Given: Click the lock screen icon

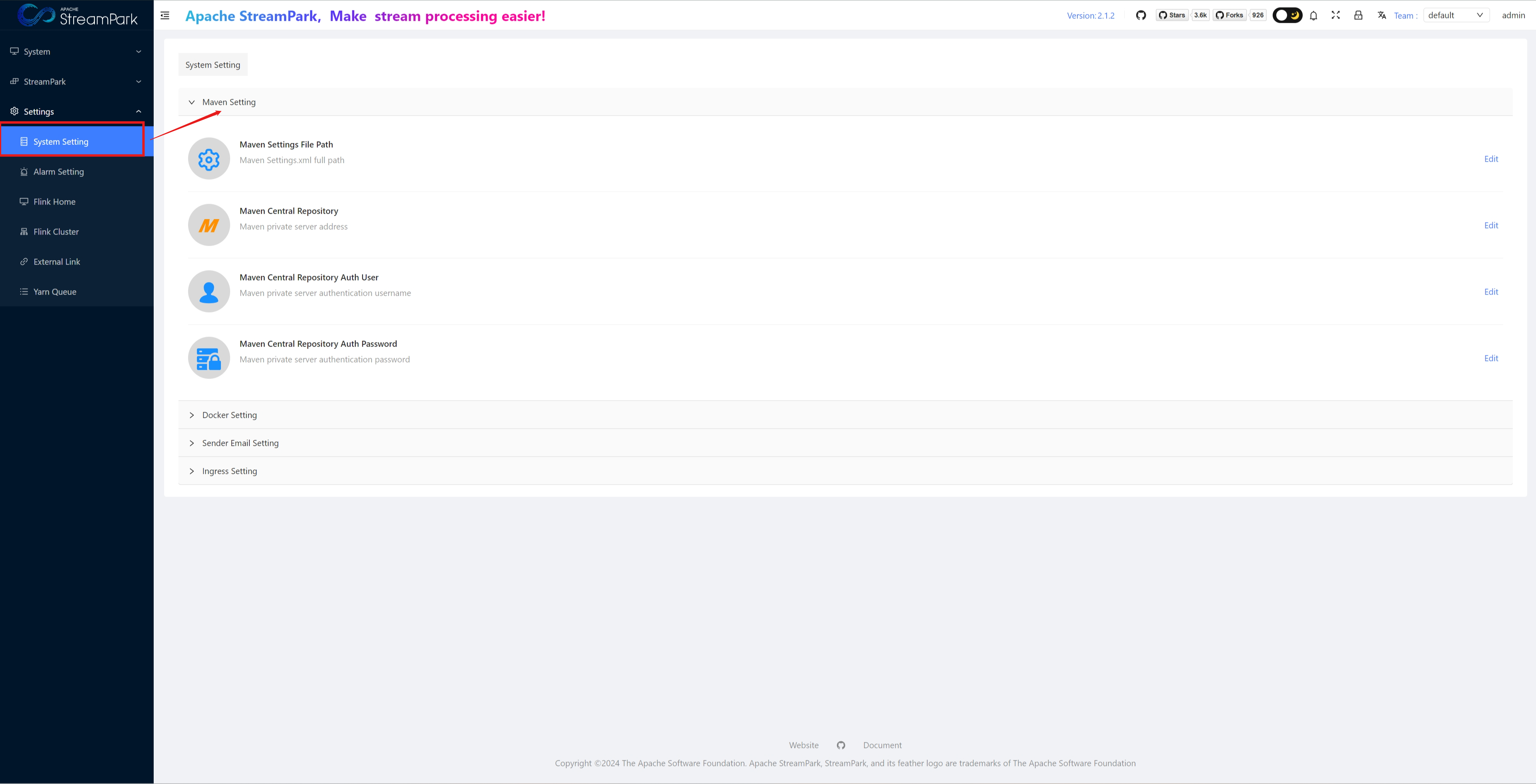Looking at the screenshot, I should tap(1358, 16).
